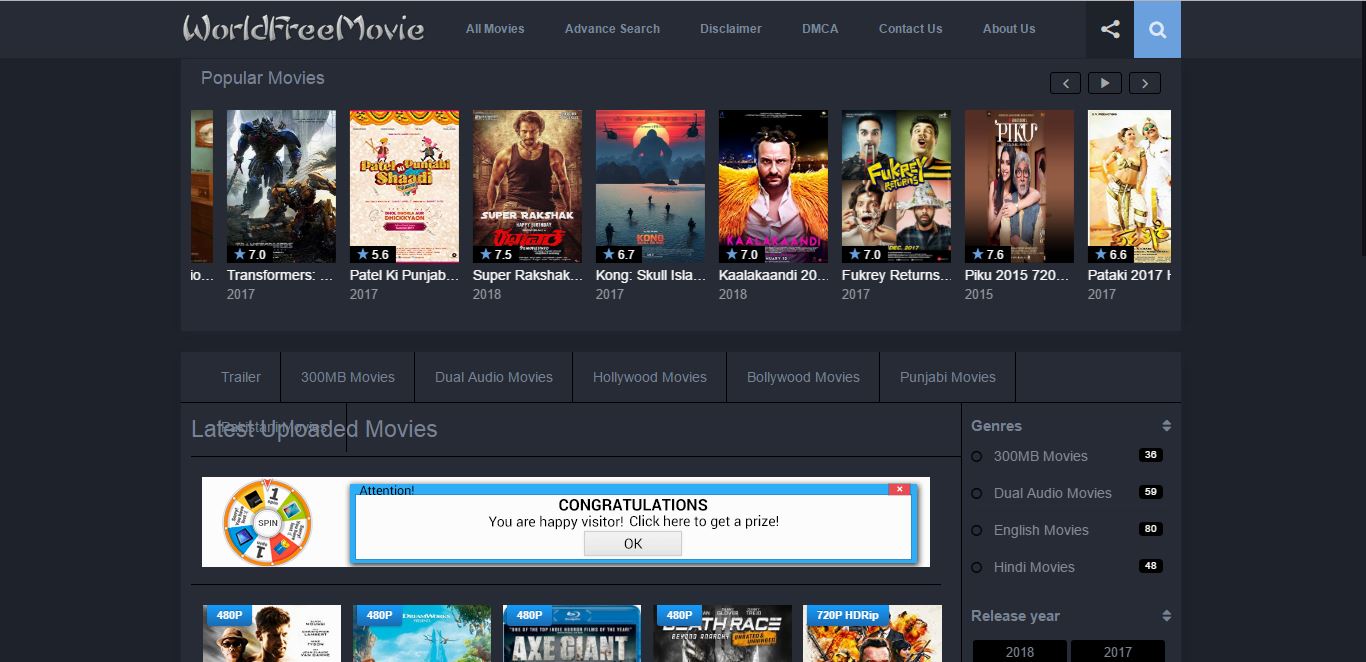Open the About Us page
The width and height of the screenshot is (1366, 662).
click(x=1009, y=29)
